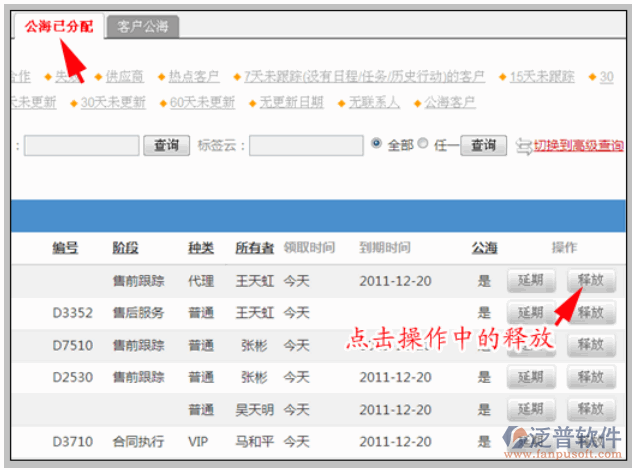This screenshot has height=470, width=632.
Task: Click 延期 for row D3352
Action: click(530, 313)
